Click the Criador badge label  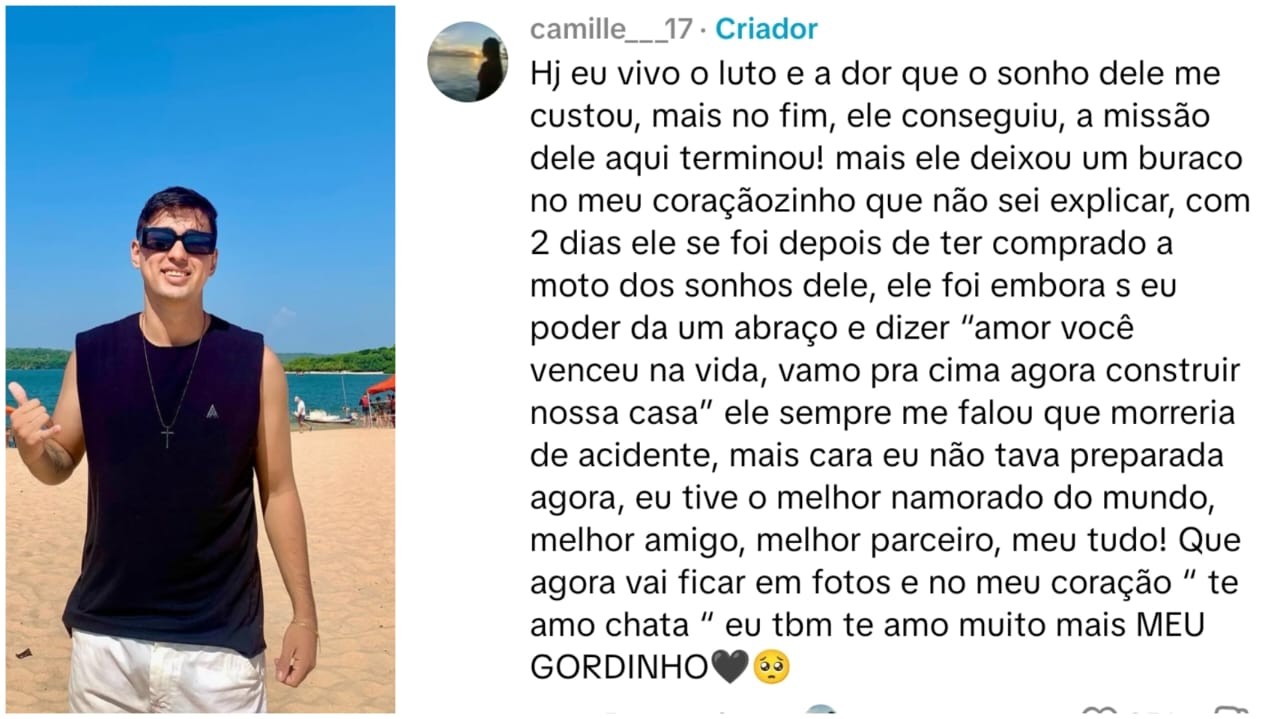(767, 29)
